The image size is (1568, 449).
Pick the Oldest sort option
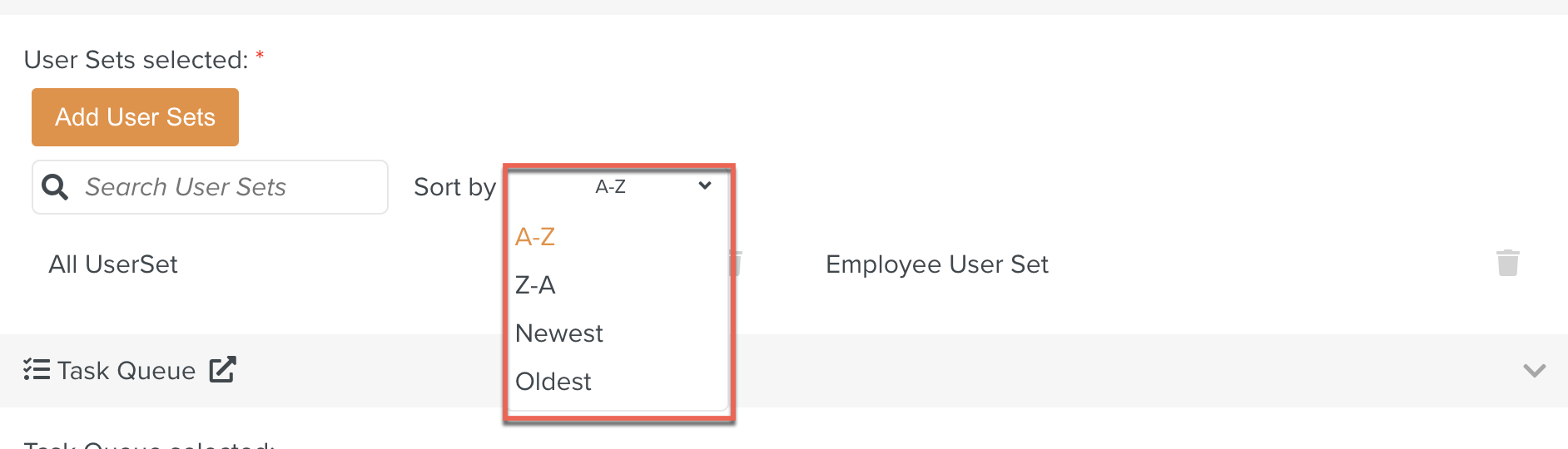tap(553, 382)
